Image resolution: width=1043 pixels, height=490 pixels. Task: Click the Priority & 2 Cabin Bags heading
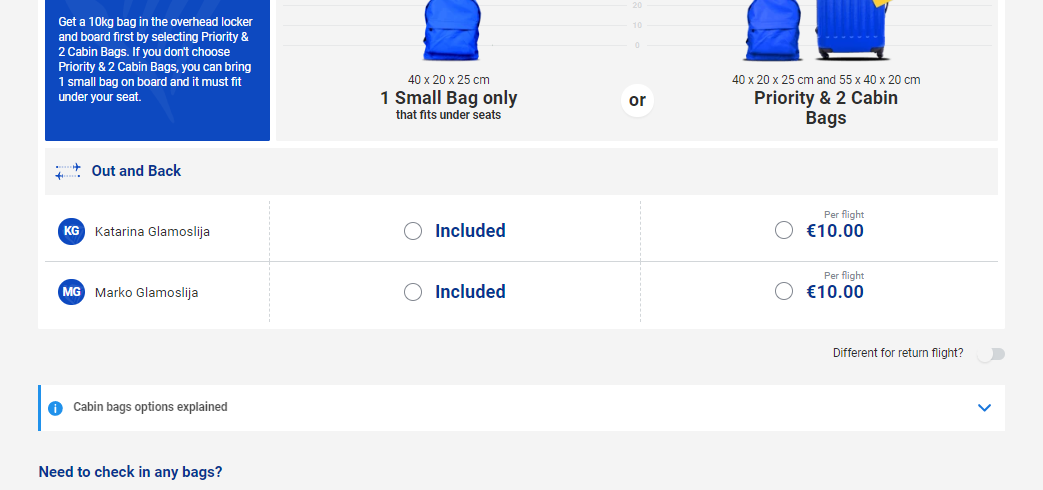tap(825, 108)
